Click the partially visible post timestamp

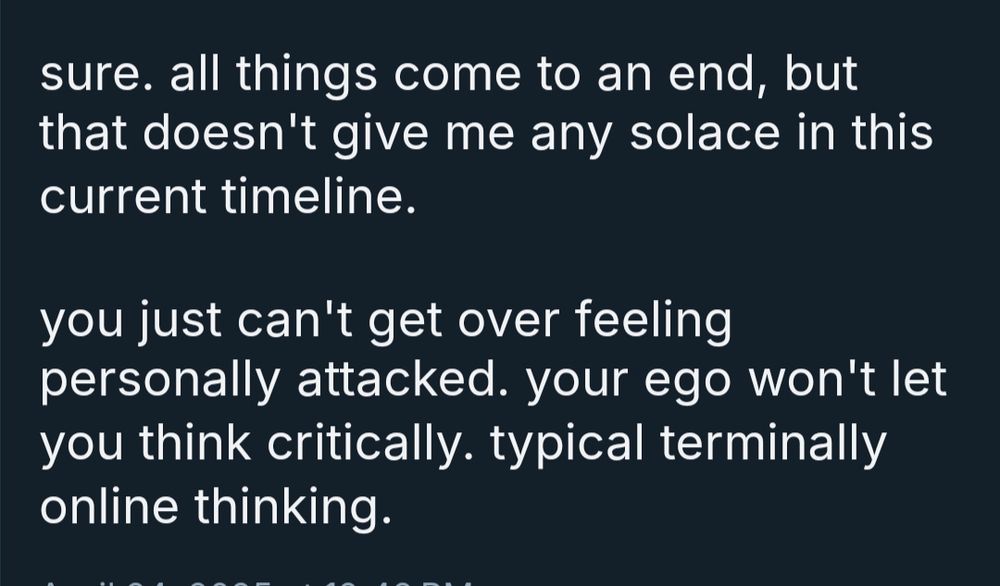coord(250,579)
